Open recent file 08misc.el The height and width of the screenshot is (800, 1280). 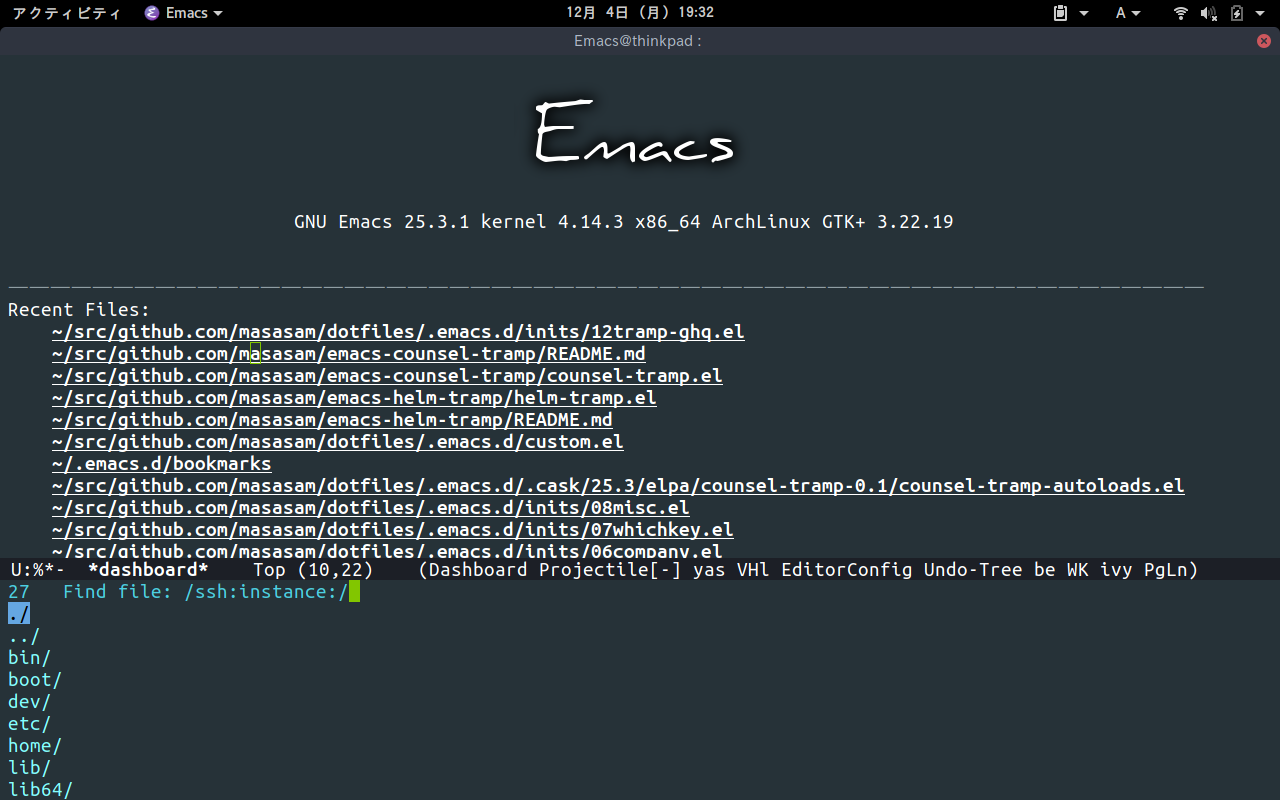click(371, 508)
